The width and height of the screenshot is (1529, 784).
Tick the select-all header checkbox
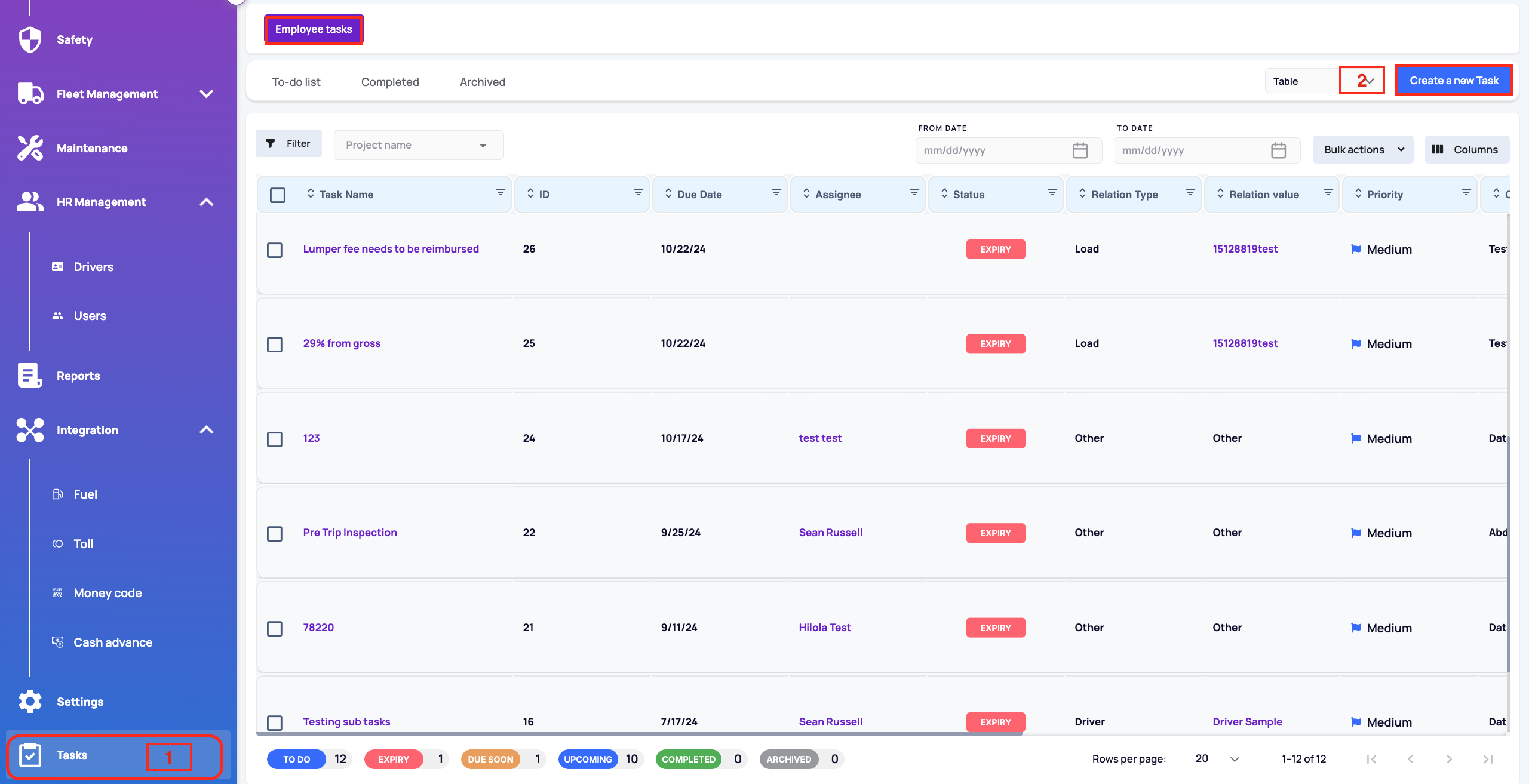pyautogui.click(x=277, y=195)
